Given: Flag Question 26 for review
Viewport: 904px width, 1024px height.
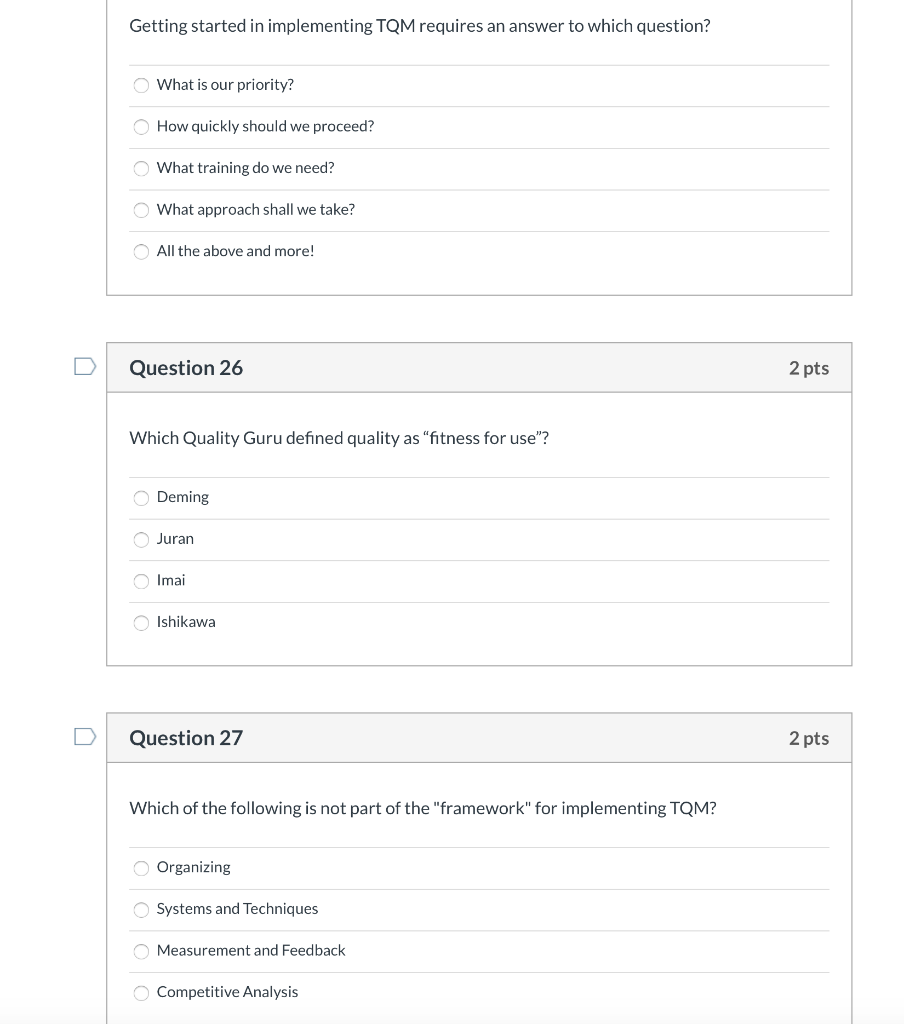Looking at the screenshot, I should [85, 367].
